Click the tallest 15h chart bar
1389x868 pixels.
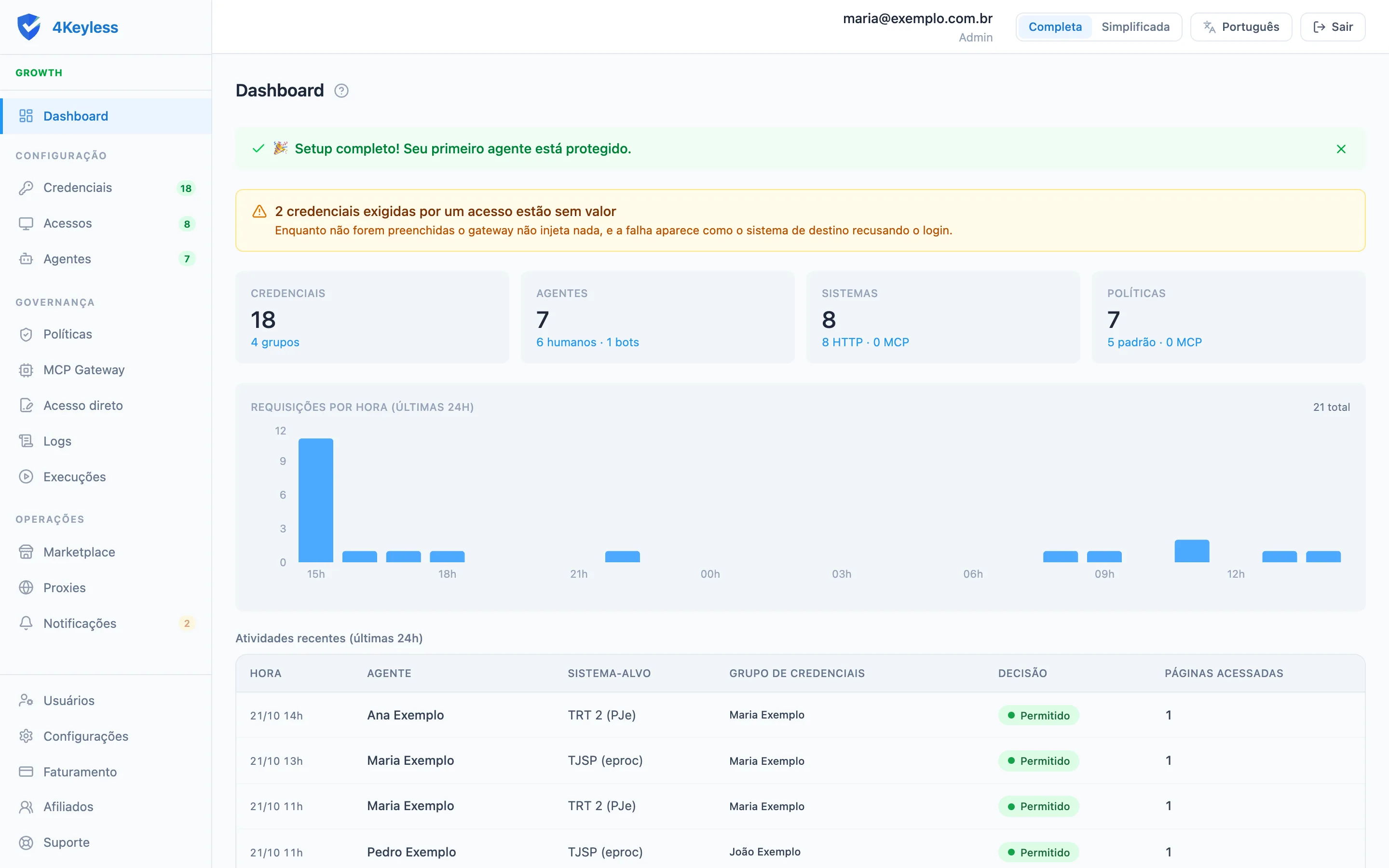click(316, 500)
